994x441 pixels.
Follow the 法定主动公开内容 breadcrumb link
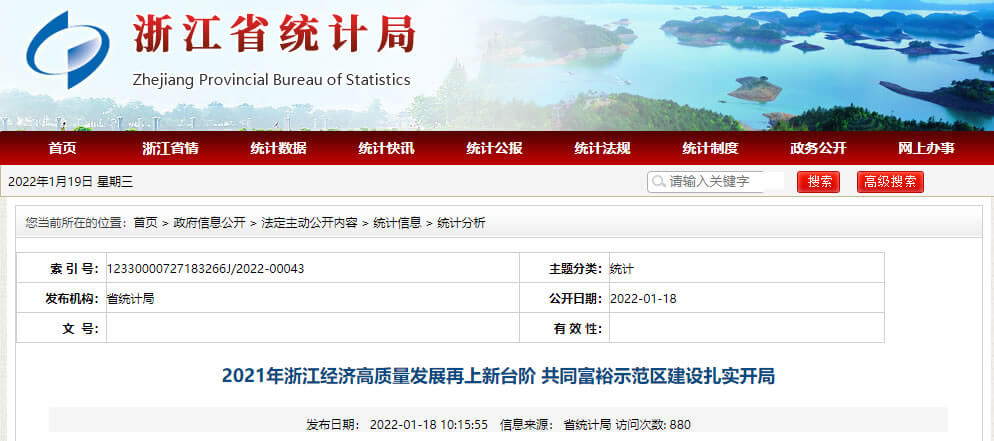tap(309, 223)
